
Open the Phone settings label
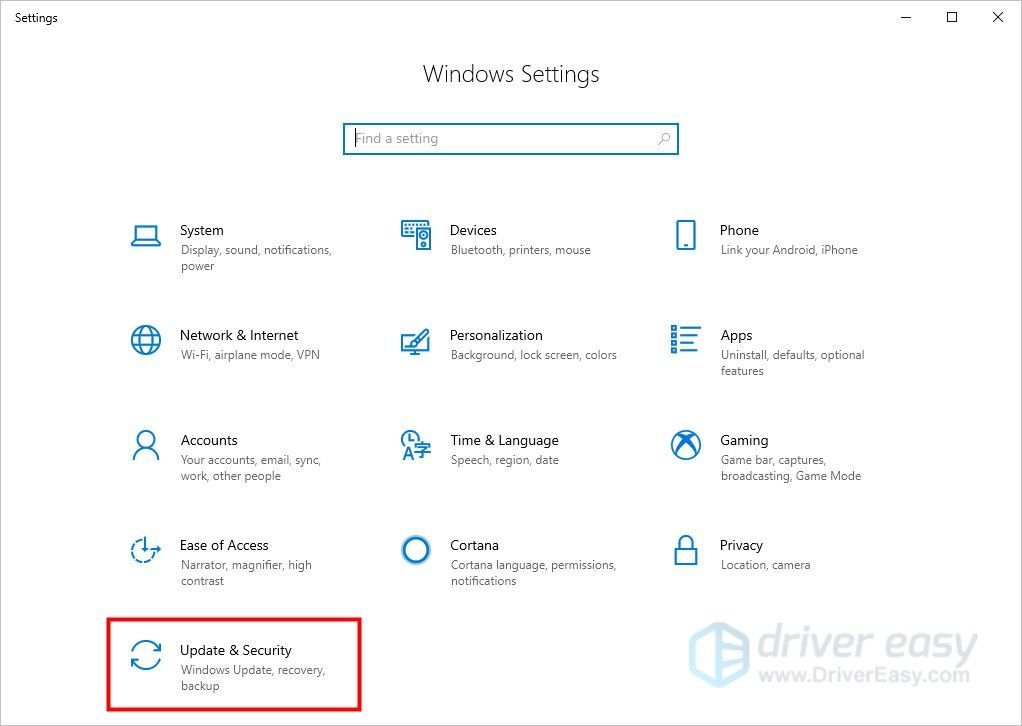coord(739,230)
